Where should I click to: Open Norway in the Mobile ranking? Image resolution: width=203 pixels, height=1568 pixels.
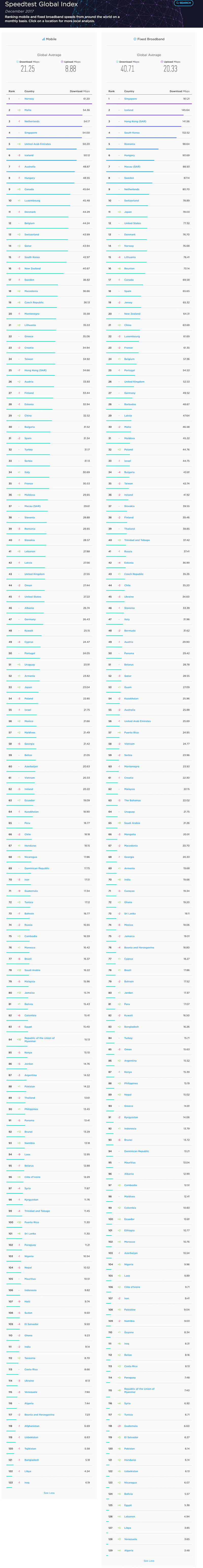[29, 99]
